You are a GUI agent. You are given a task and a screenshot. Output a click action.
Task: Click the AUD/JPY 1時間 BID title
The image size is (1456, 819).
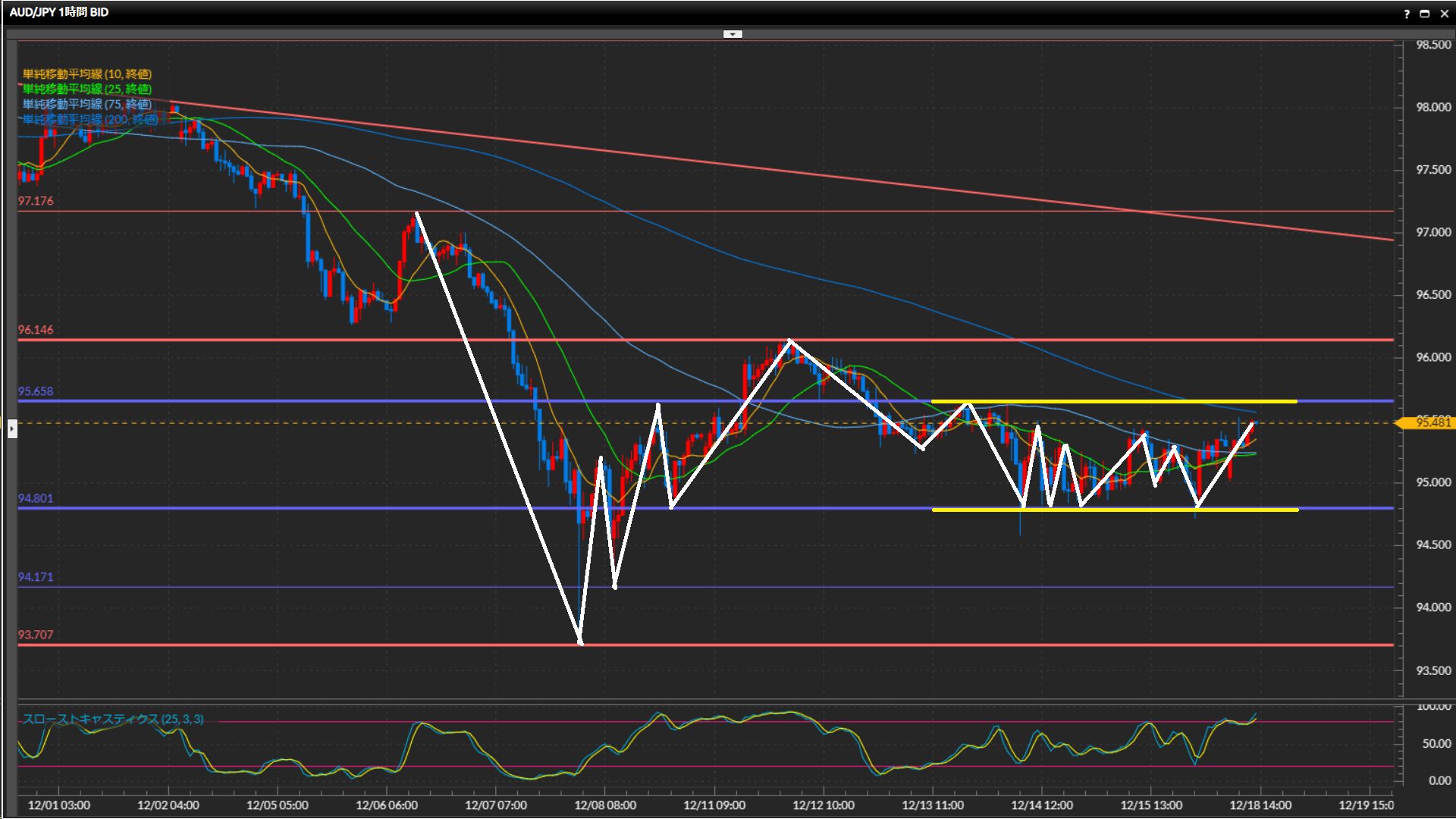coord(59,12)
